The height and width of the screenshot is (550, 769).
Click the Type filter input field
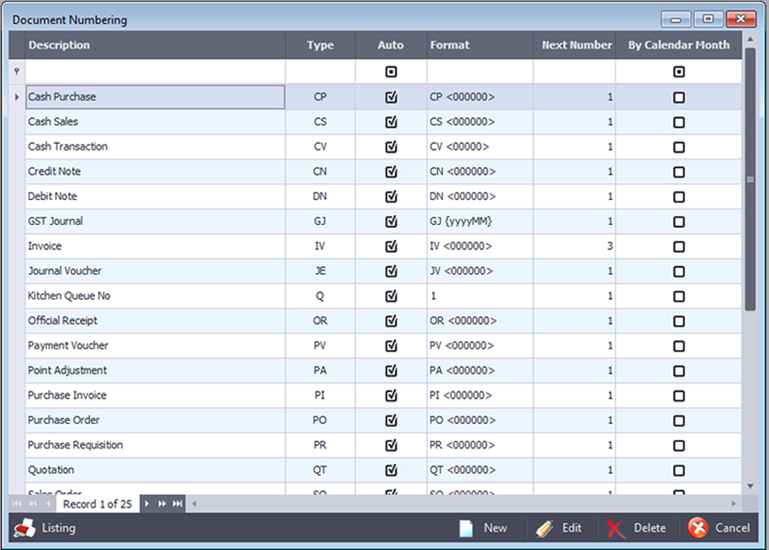[320, 72]
